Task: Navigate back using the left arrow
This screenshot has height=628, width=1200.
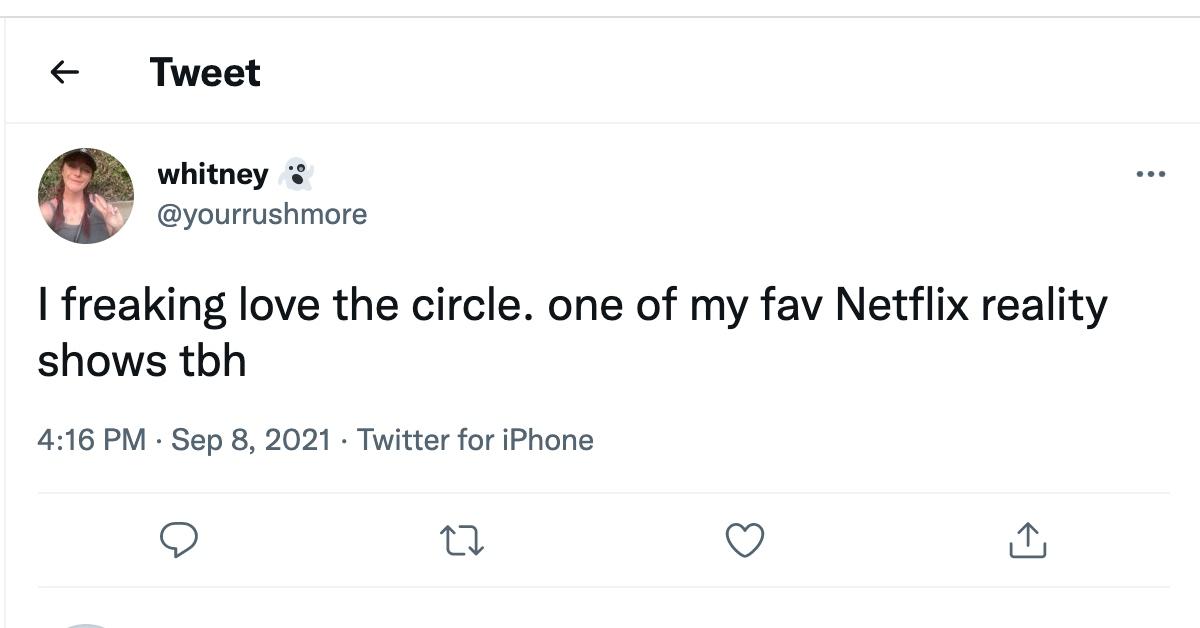Action: pyautogui.click(x=65, y=71)
